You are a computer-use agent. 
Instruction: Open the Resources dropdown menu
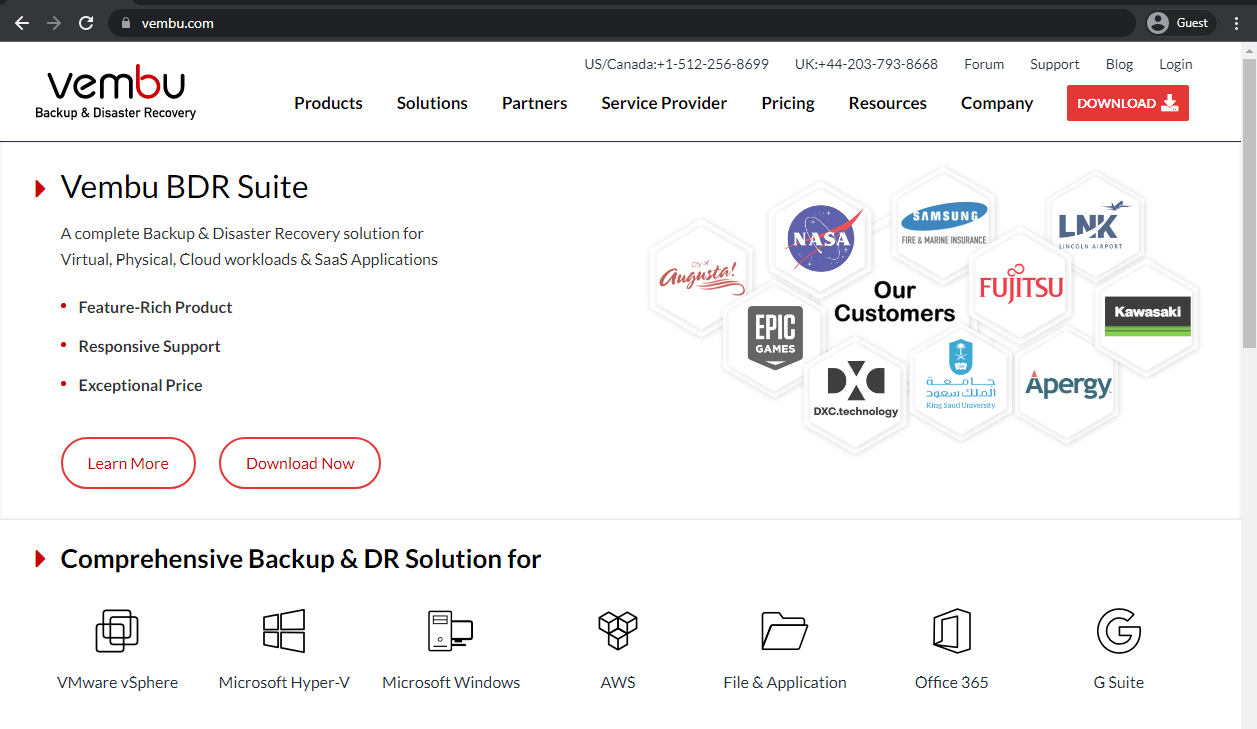pyautogui.click(x=887, y=103)
